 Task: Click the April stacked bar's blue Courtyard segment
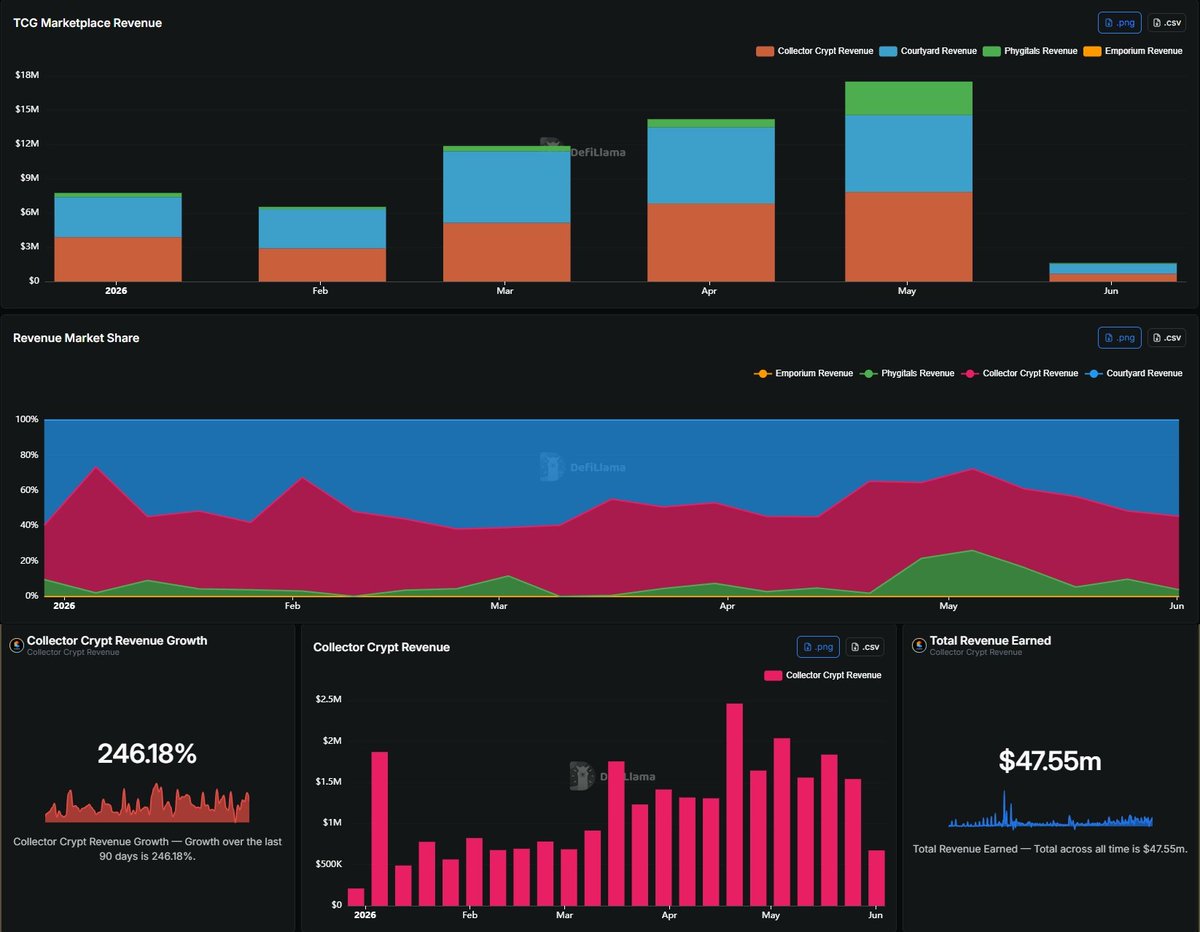coord(711,166)
